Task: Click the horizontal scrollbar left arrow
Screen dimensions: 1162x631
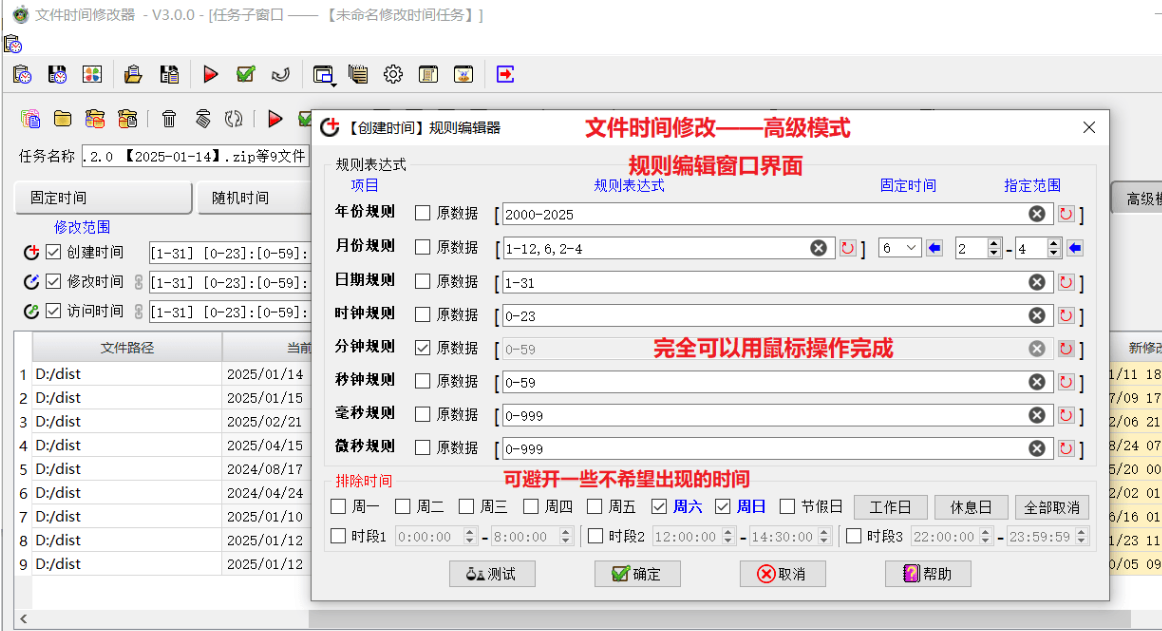Action: (23, 618)
